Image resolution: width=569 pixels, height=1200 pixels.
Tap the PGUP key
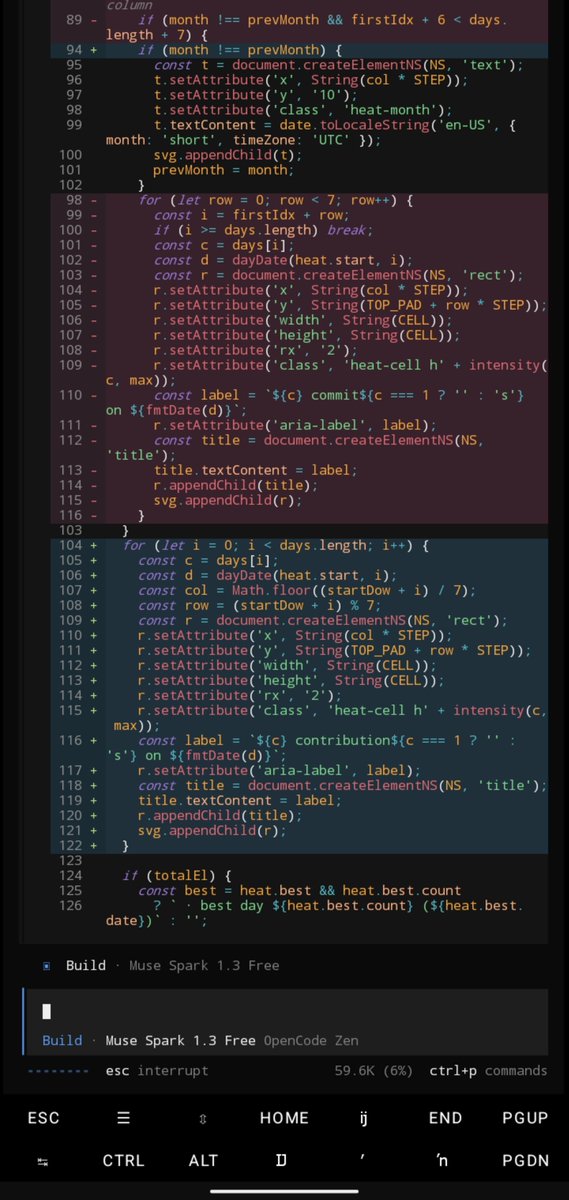click(x=525, y=1118)
